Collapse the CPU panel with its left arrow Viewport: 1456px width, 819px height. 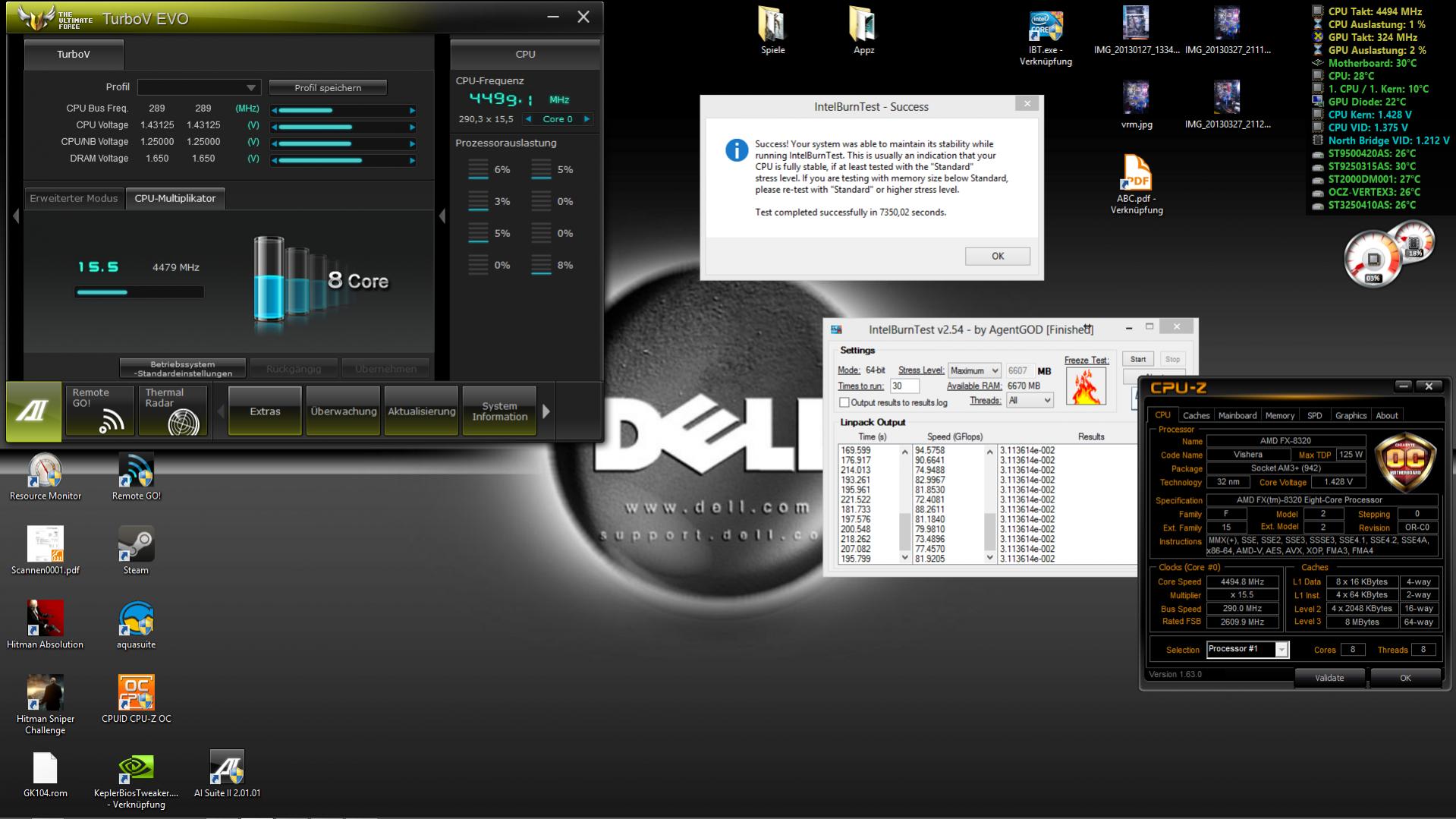(442, 216)
